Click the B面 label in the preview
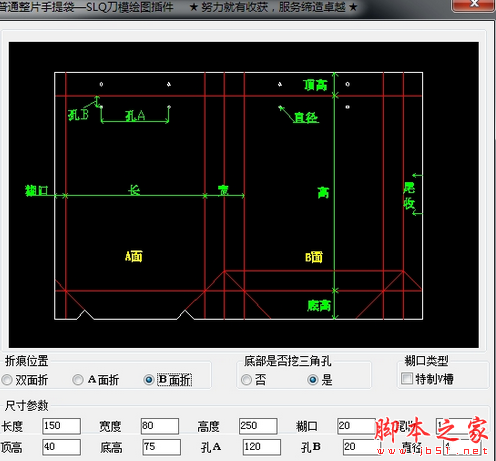496x461 pixels. click(x=314, y=257)
